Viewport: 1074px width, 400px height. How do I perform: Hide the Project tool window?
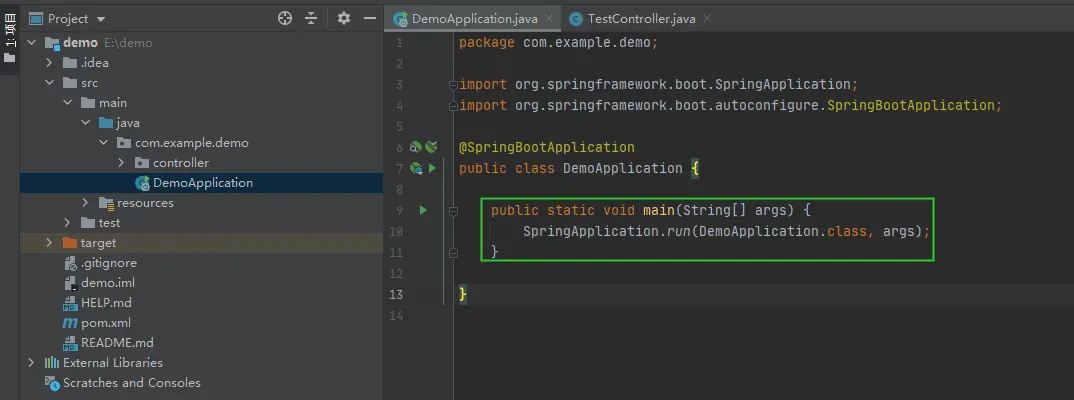[x=369, y=18]
